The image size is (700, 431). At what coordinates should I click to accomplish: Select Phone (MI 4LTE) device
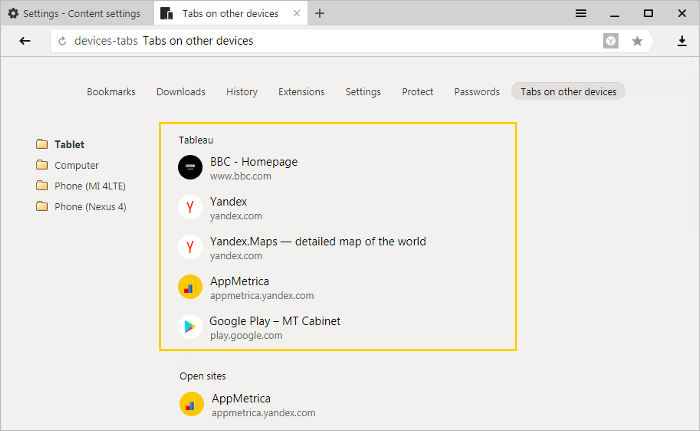90,186
